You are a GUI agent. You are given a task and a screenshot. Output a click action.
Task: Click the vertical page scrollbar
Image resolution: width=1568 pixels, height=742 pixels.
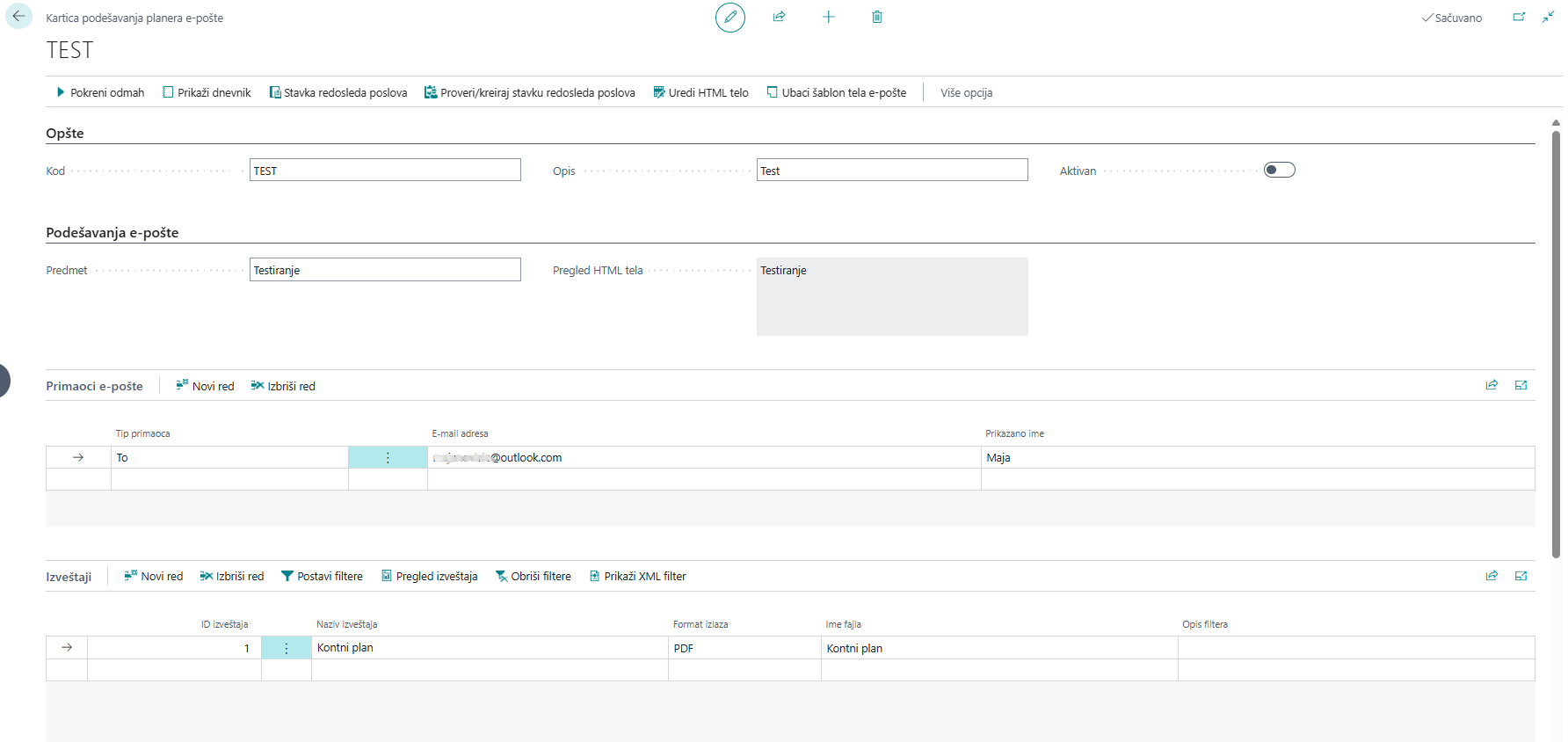1556,343
